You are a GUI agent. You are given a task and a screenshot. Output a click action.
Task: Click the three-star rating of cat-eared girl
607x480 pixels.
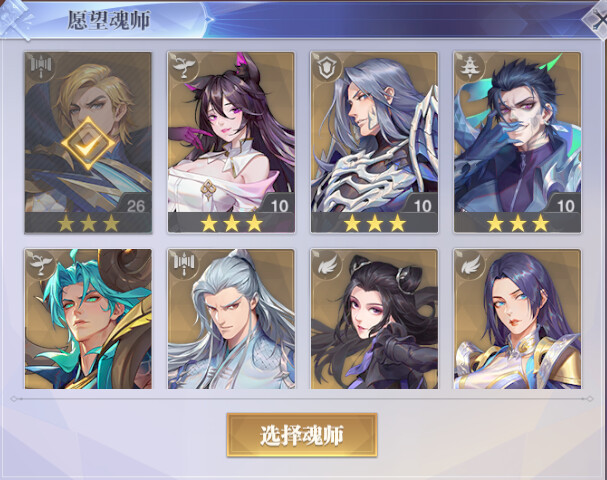click(231, 223)
